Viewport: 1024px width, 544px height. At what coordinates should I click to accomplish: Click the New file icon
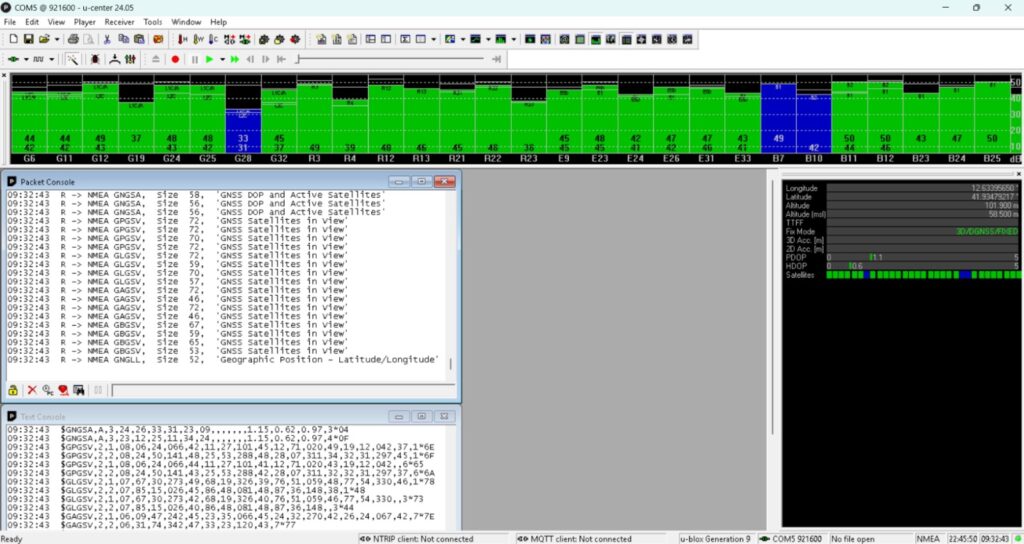13,39
